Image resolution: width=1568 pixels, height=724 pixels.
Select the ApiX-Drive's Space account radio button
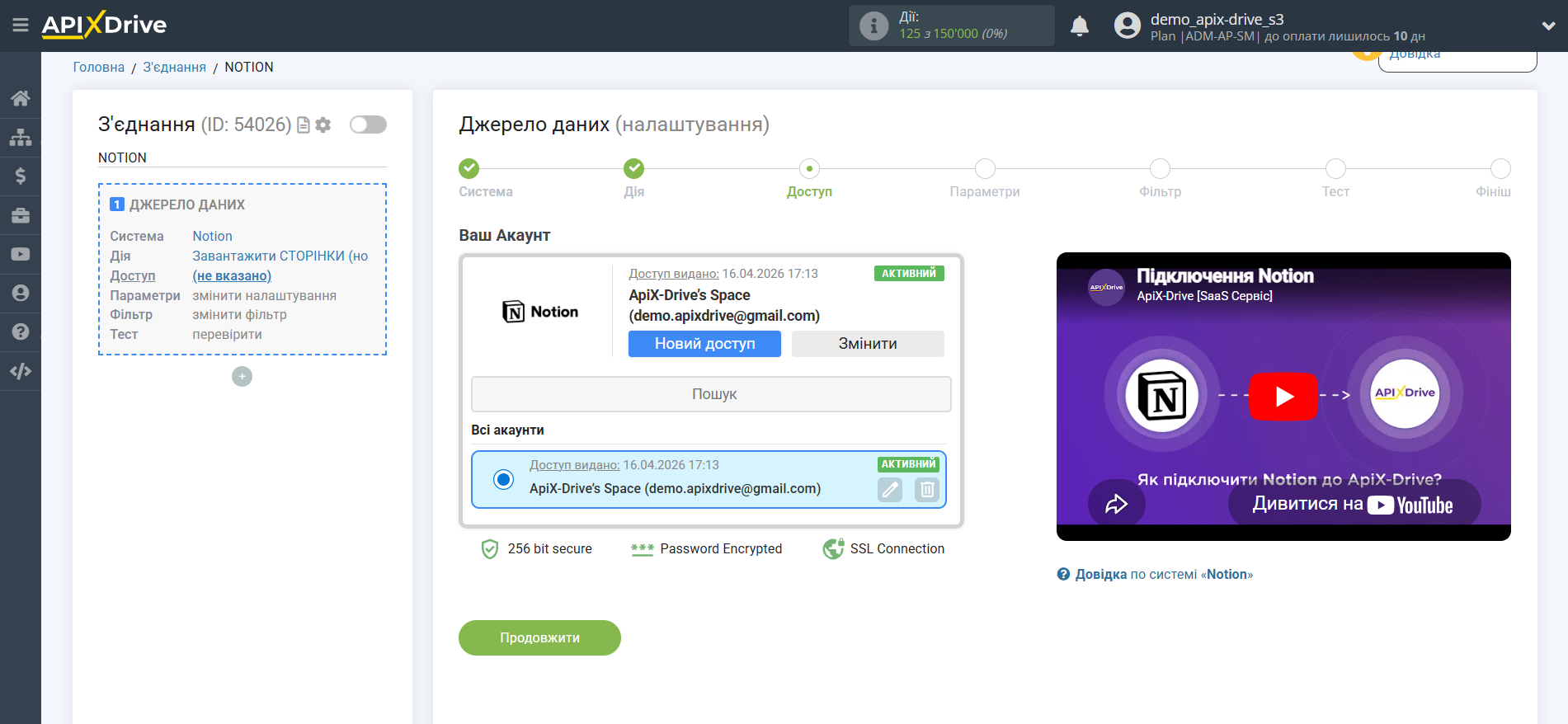point(503,479)
